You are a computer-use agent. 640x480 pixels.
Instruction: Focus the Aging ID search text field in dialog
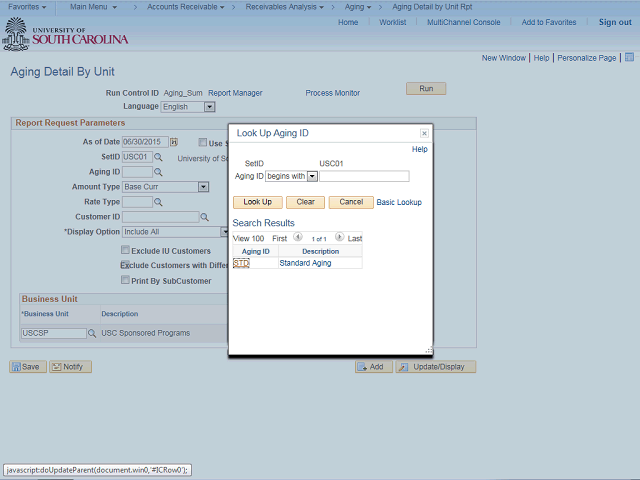pos(364,176)
